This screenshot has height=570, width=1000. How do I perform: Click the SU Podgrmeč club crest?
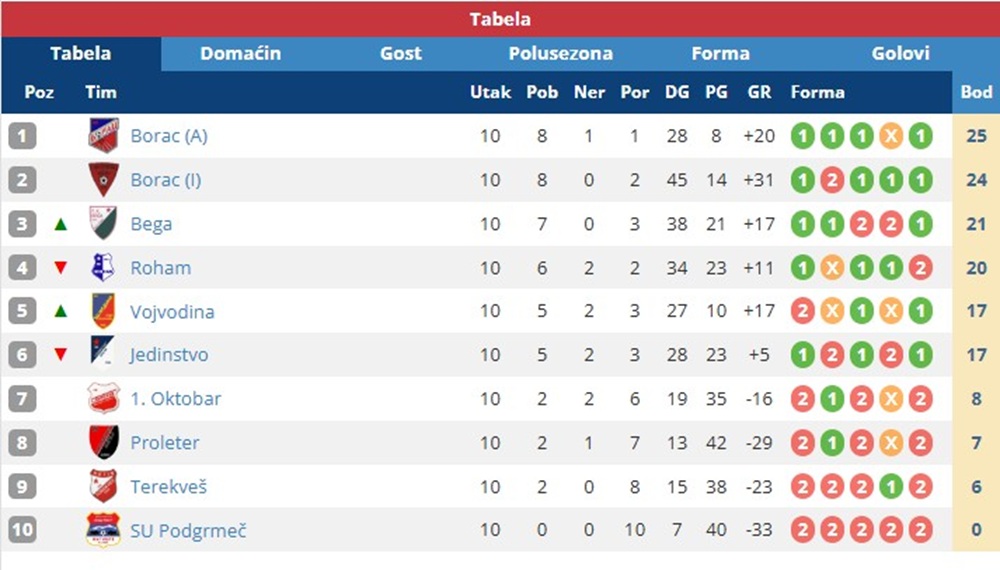[x=103, y=530]
